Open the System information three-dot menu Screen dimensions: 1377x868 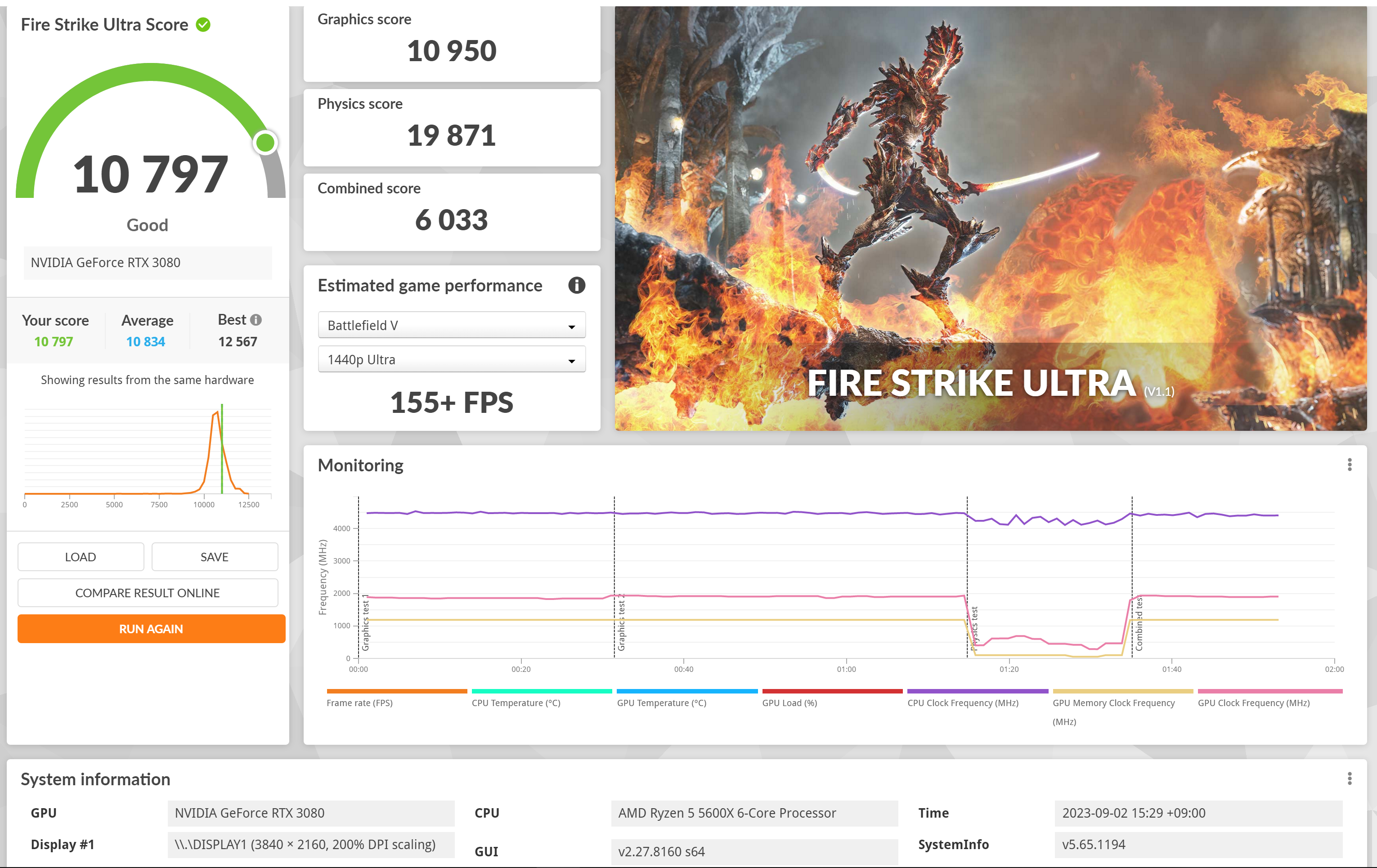tap(1349, 779)
